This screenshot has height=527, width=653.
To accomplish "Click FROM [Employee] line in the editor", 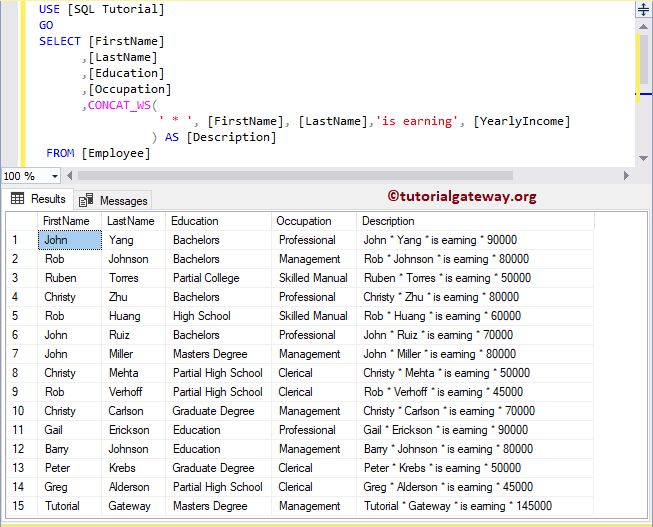I will (98, 153).
